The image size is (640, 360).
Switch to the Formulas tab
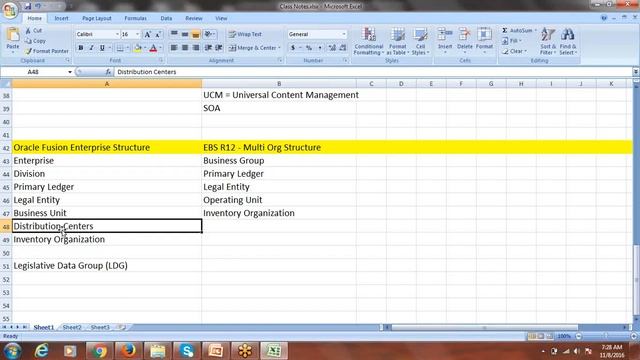pos(136,18)
